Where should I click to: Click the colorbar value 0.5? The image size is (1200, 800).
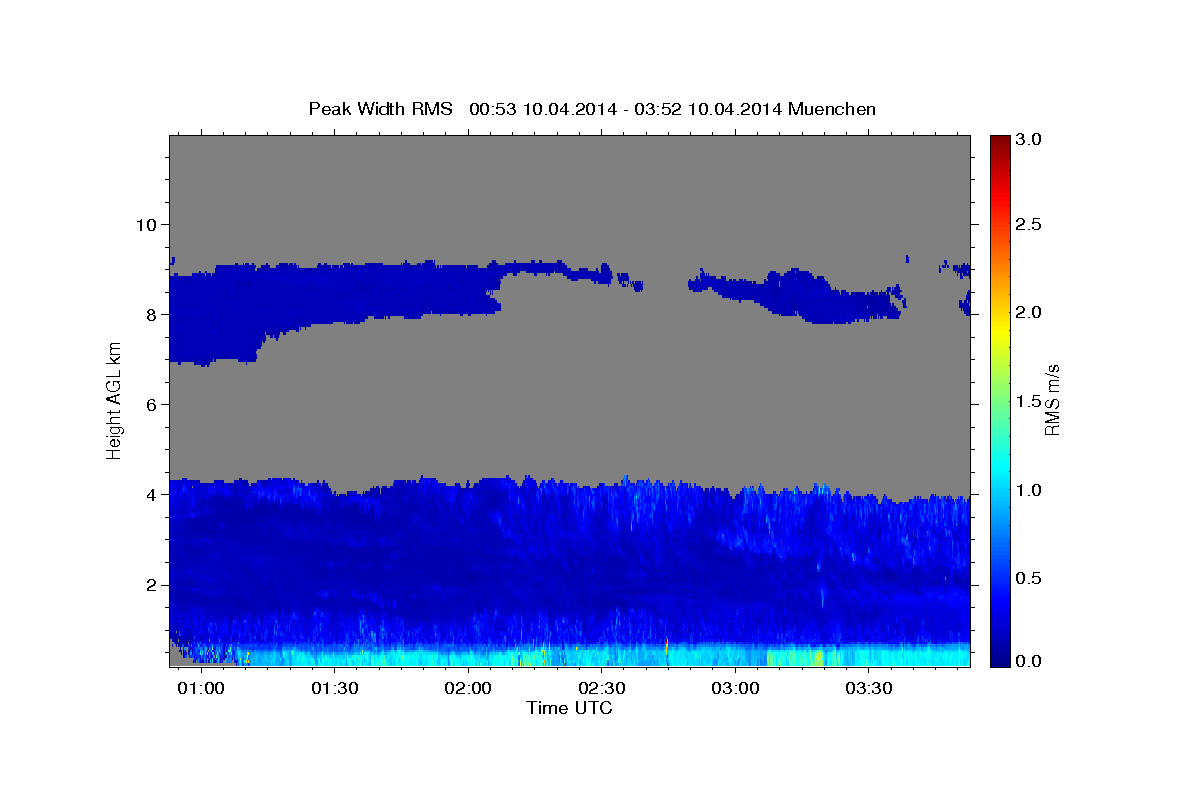click(x=1029, y=578)
